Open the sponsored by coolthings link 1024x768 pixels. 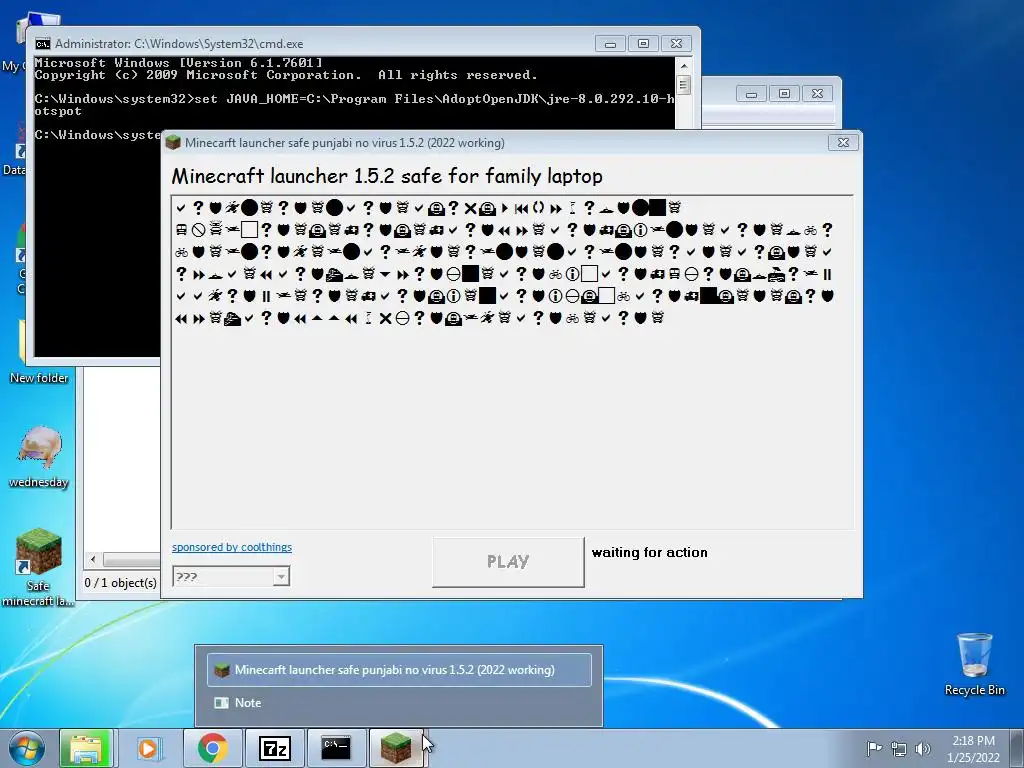click(x=232, y=547)
